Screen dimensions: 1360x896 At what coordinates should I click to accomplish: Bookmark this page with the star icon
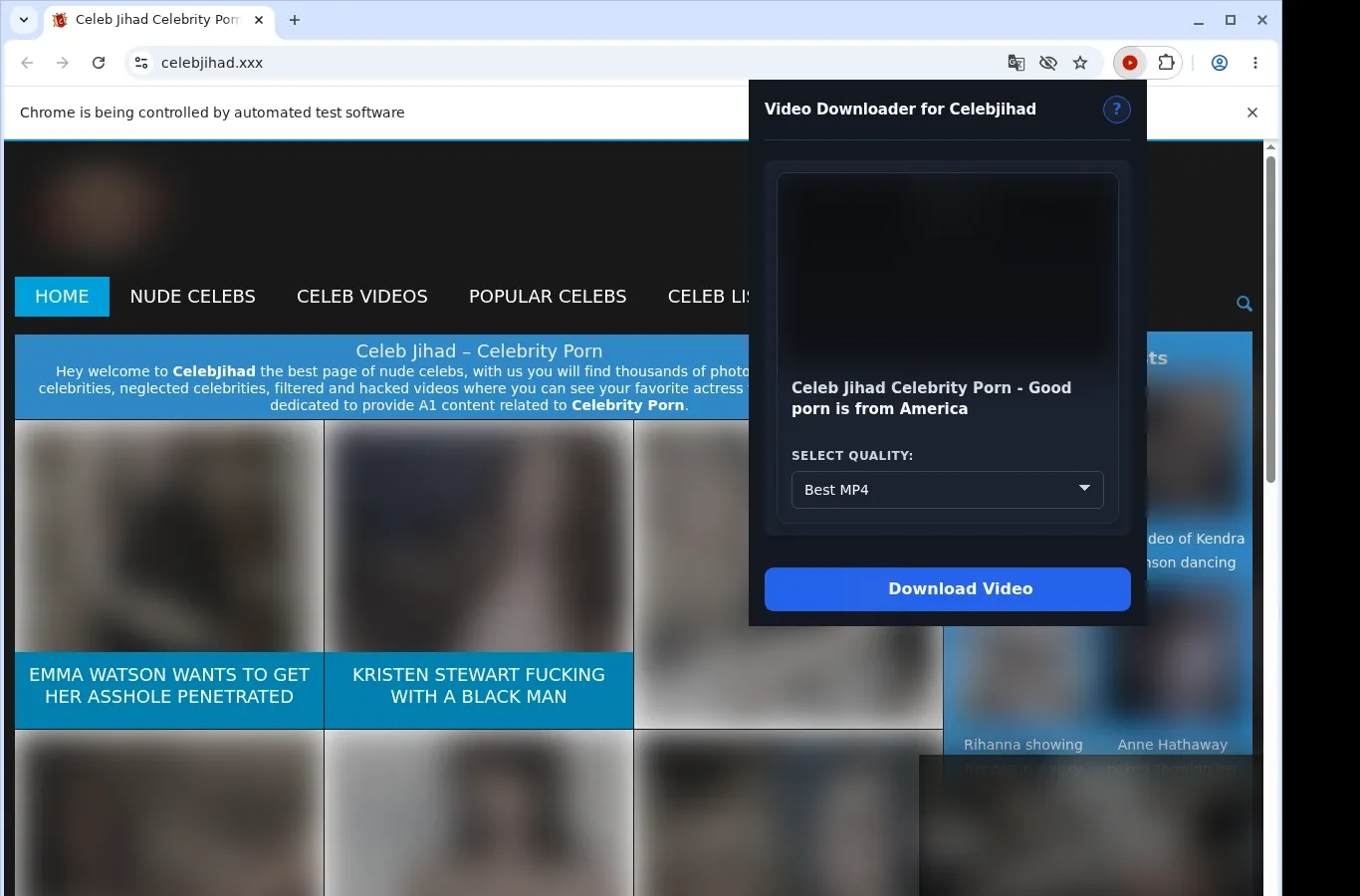(x=1080, y=63)
